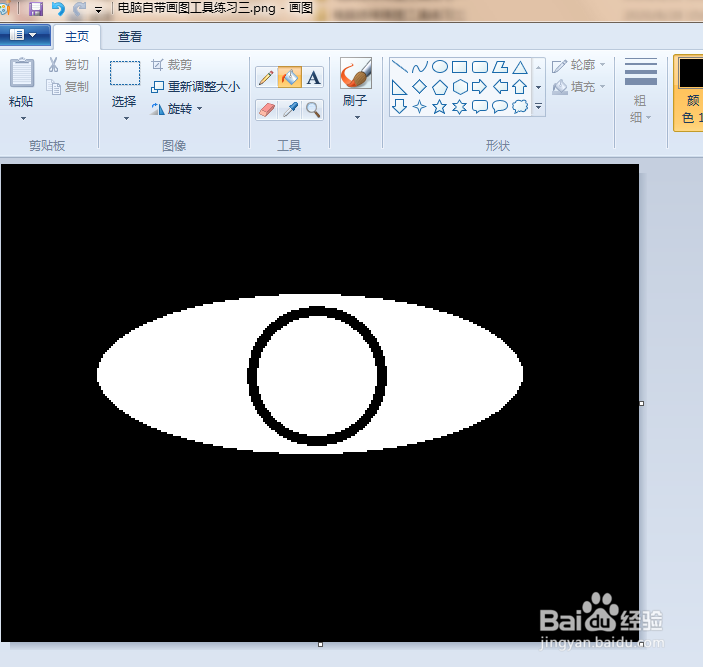Choose the Rounded rectangular callout shape
Viewport: 703px width, 667px height.
(x=480, y=107)
